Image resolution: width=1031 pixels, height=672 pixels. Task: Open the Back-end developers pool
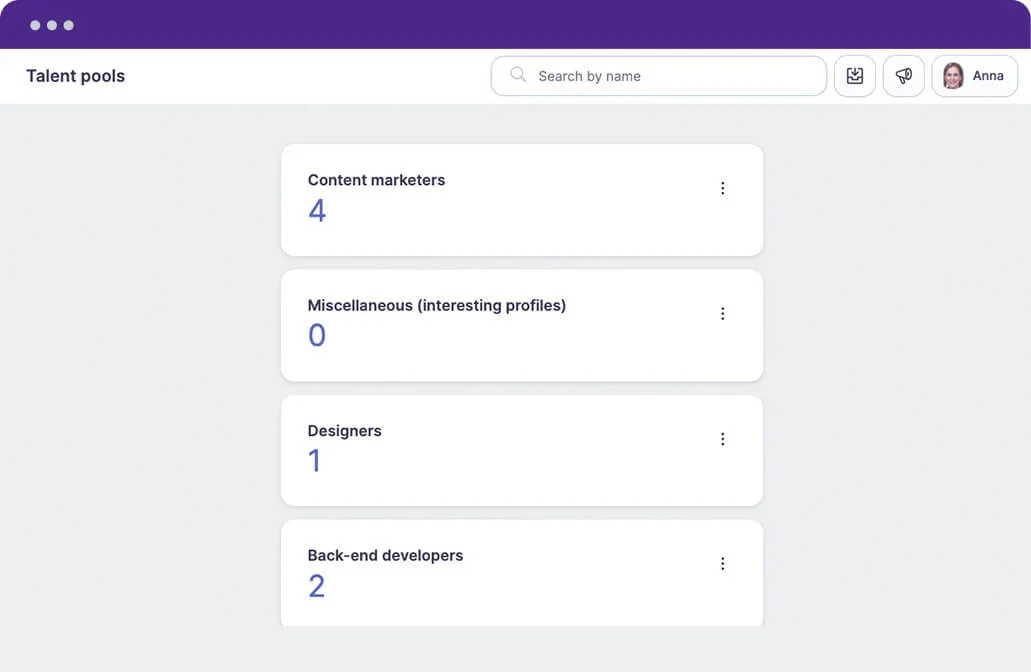(385, 555)
